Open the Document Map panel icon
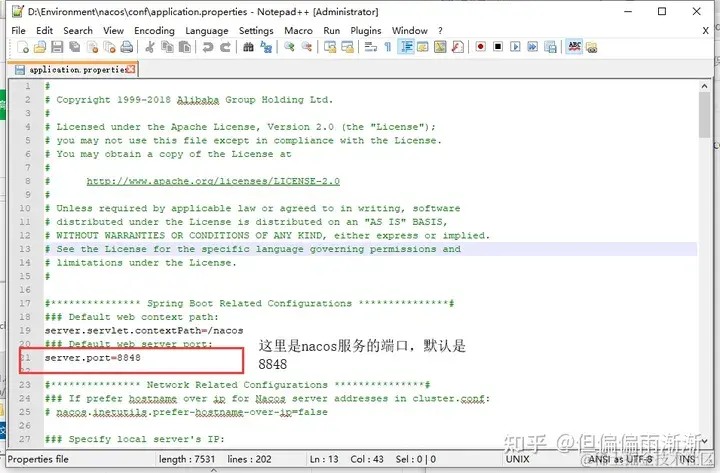Screen dimensions: 720x473 coord(440,47)
